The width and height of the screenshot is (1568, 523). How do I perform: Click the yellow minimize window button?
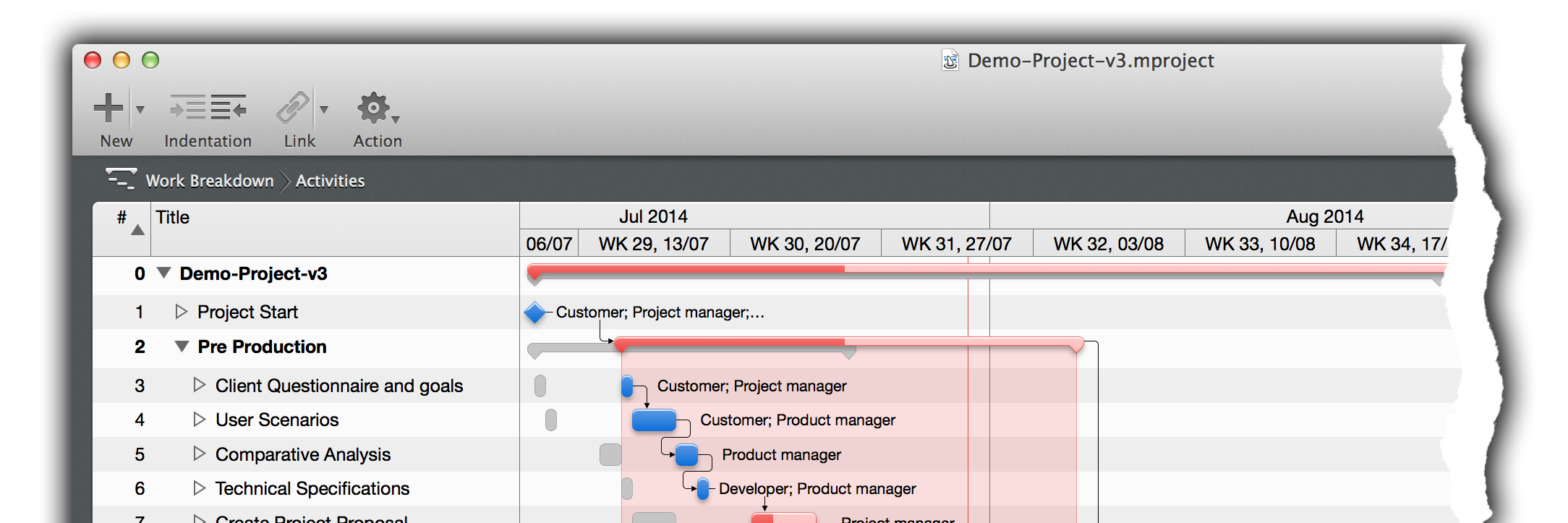(122, 60)
